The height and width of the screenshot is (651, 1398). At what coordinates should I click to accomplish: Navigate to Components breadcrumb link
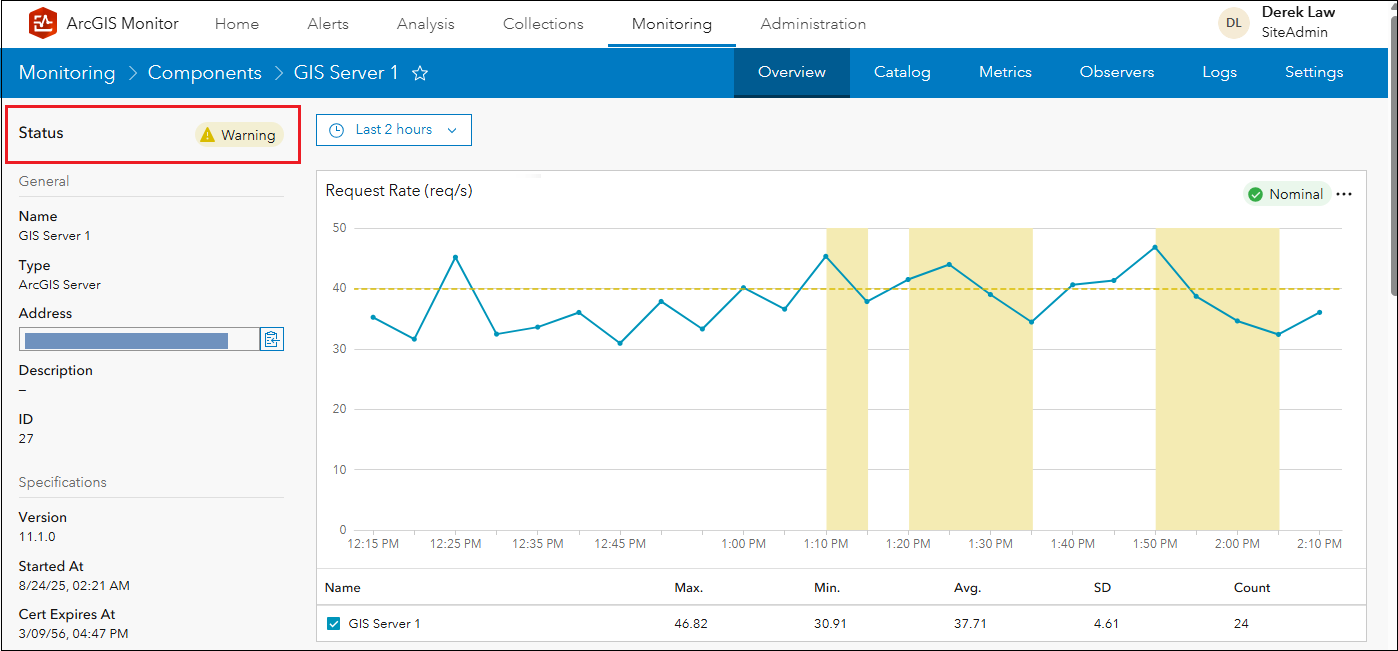point(204,73)
